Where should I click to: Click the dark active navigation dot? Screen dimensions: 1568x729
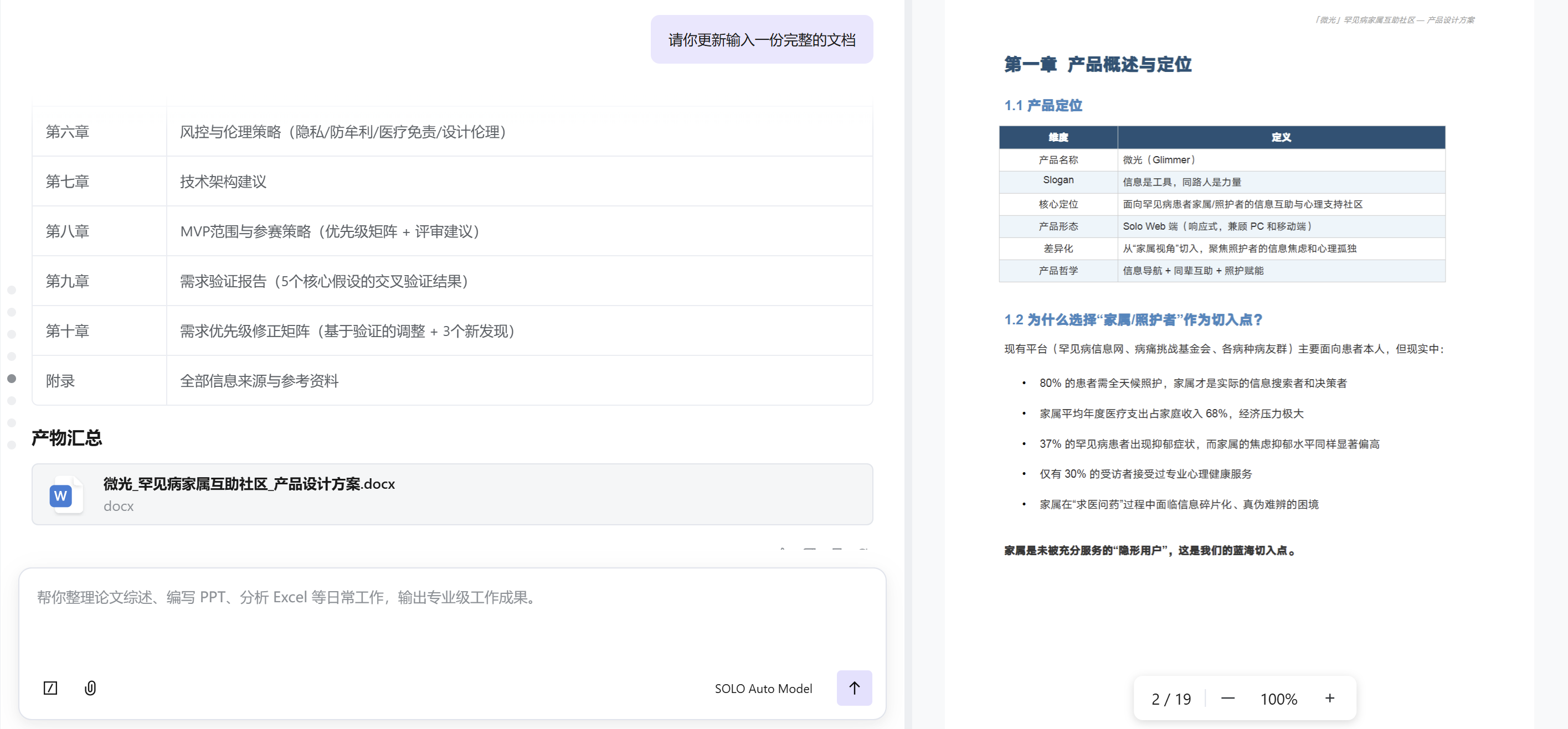(12, 379)
